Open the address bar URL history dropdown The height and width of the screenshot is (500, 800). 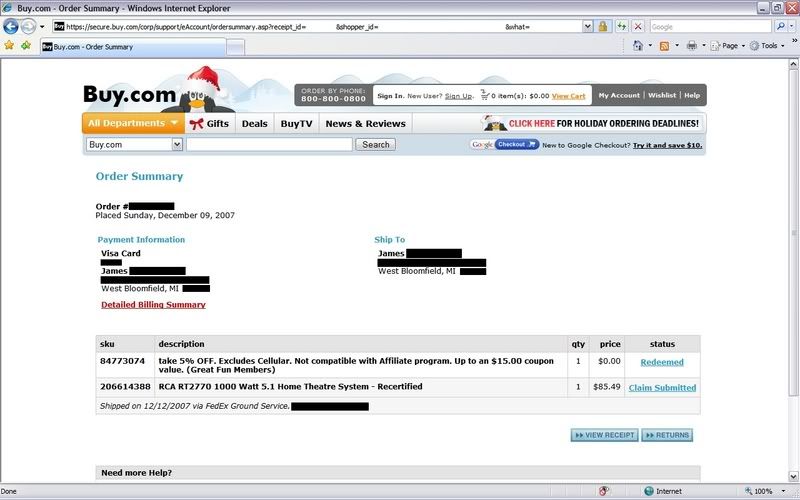[x=588, y=27]
